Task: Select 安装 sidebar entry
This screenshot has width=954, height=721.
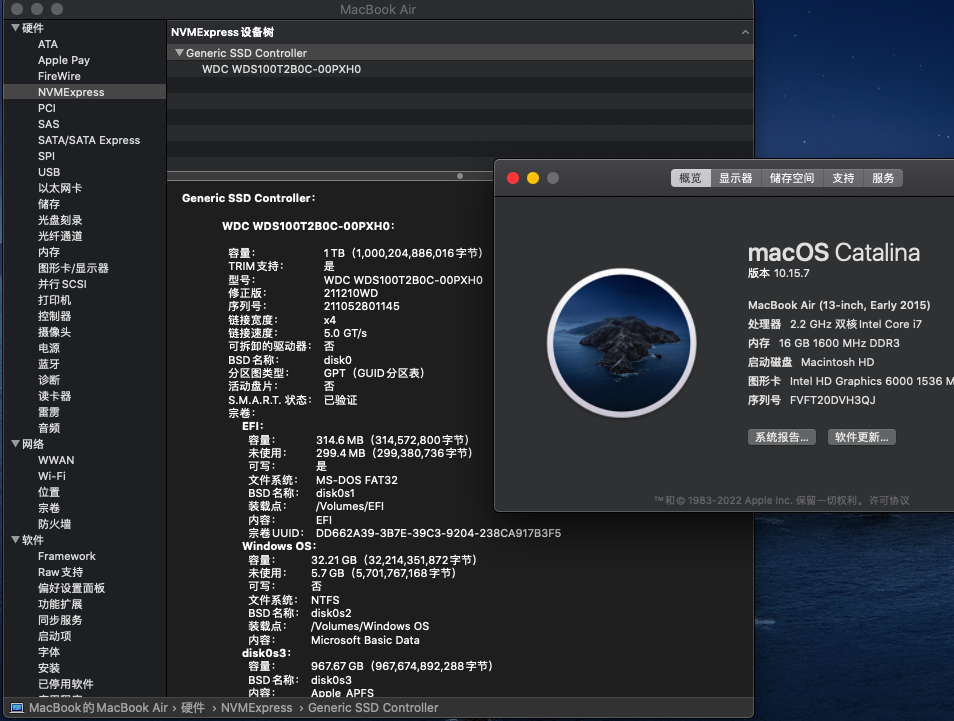Action: [49, 668]
